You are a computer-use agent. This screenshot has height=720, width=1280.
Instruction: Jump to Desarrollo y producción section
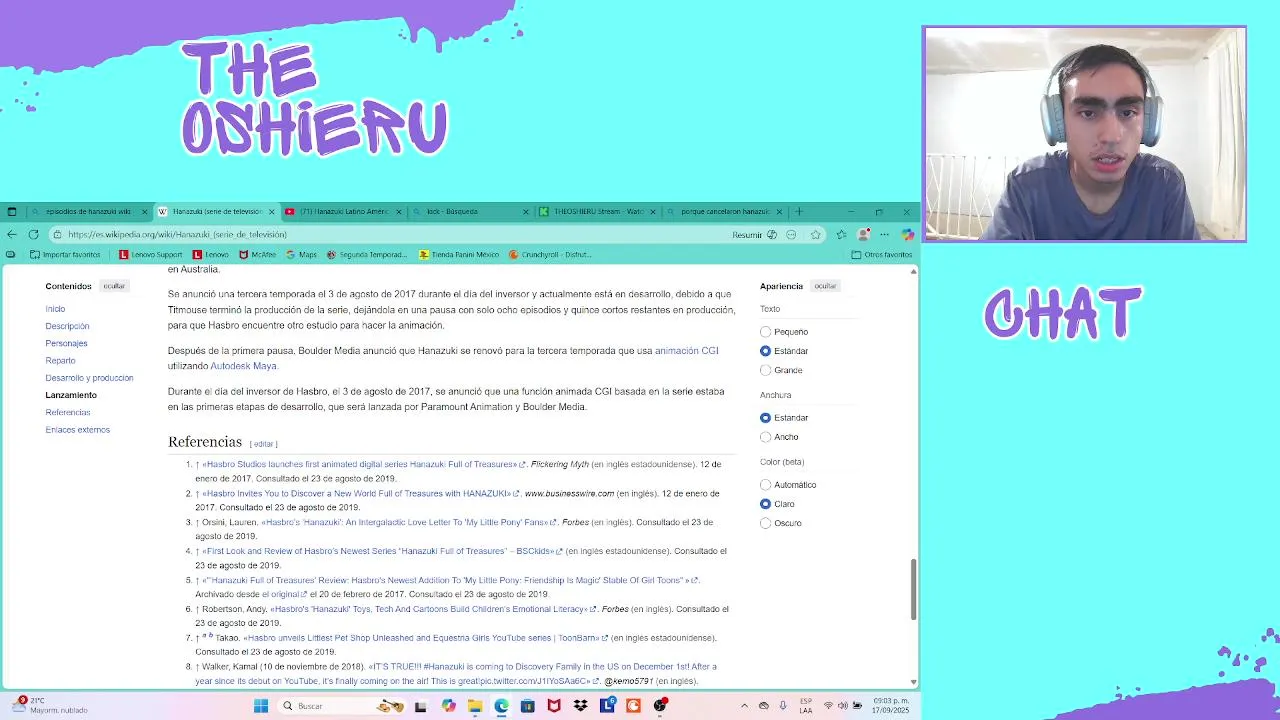(x=89, y=378)
